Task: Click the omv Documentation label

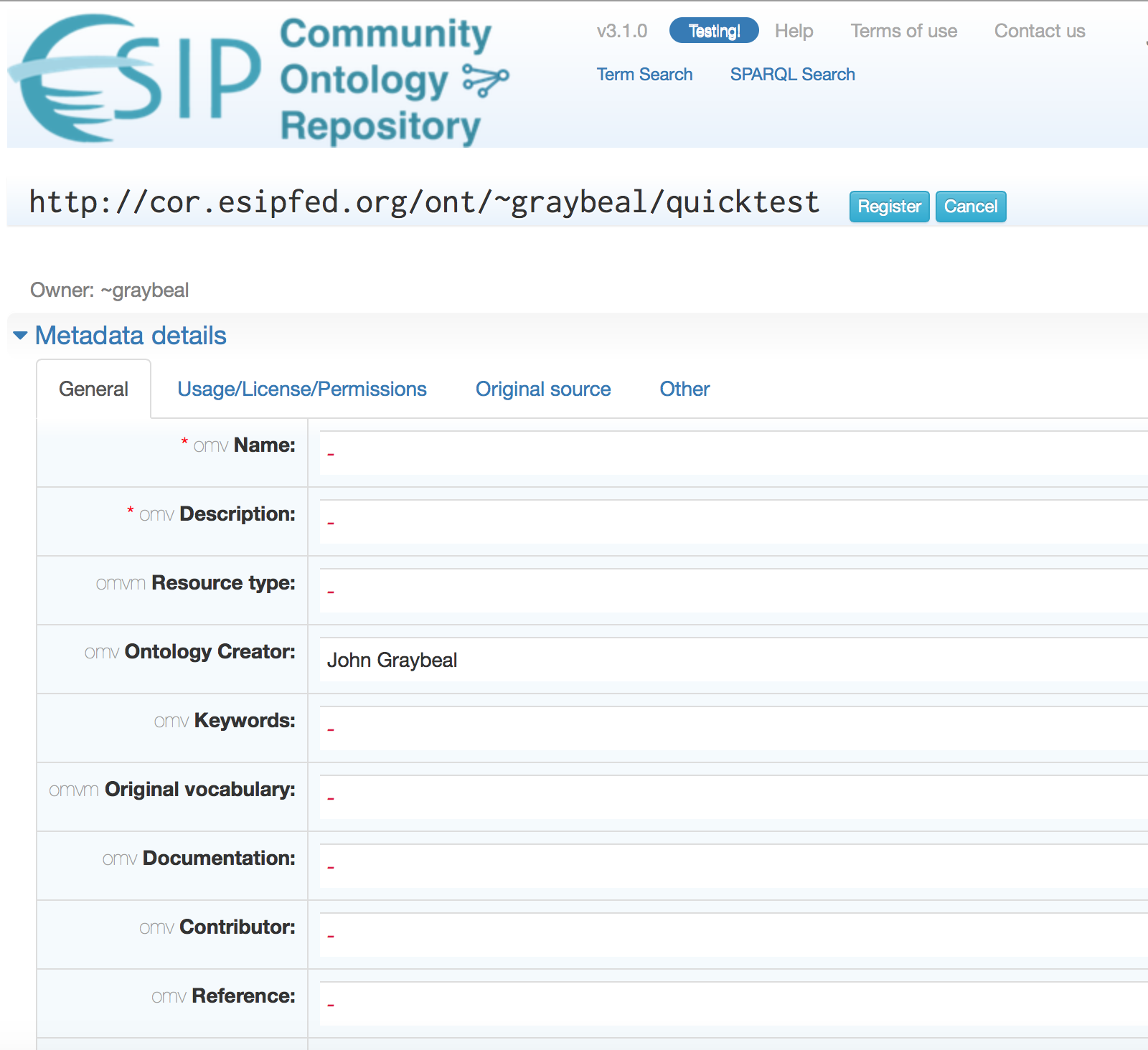Action: pos(199,859)
